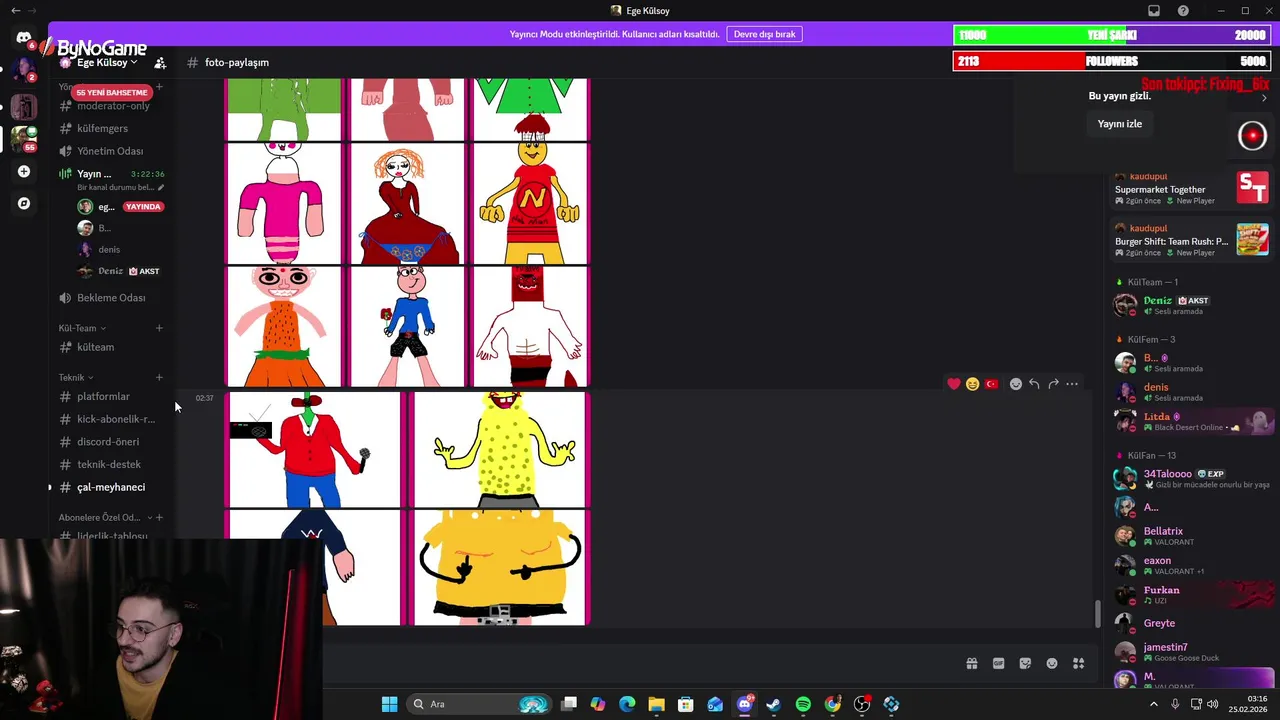This screenshot has height=720, width=1280.
Task: Create channel in Kül-Team category
Action: click(159, 328)
